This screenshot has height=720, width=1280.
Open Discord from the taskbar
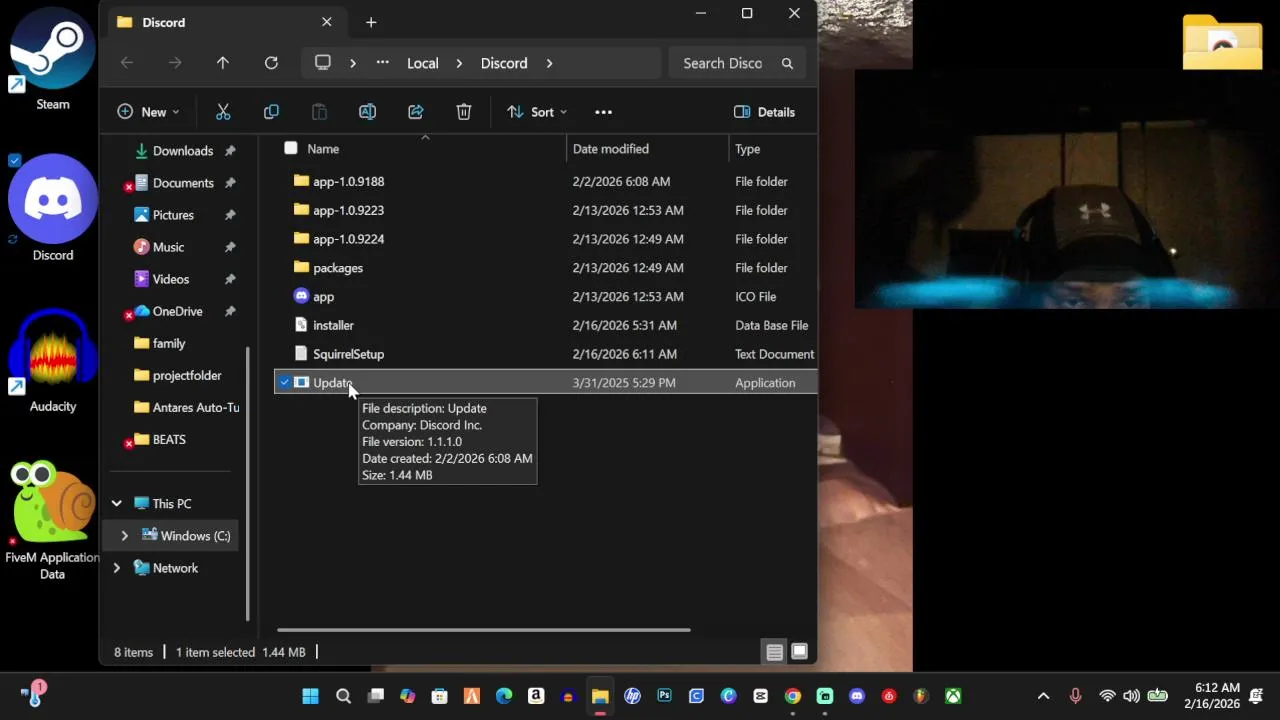point(857,696)
